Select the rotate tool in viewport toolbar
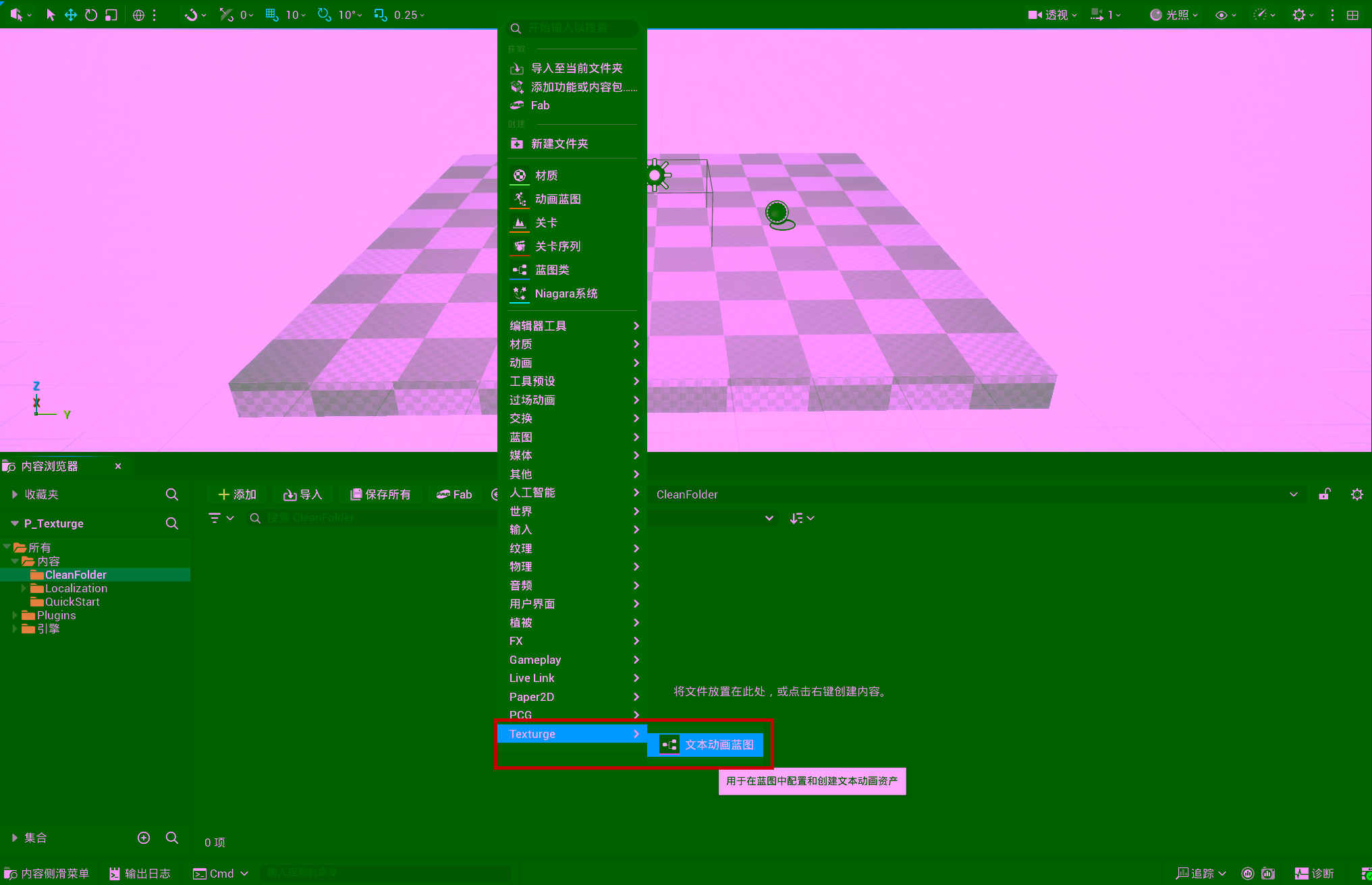The image size is (1372, 885). (91, 15)
